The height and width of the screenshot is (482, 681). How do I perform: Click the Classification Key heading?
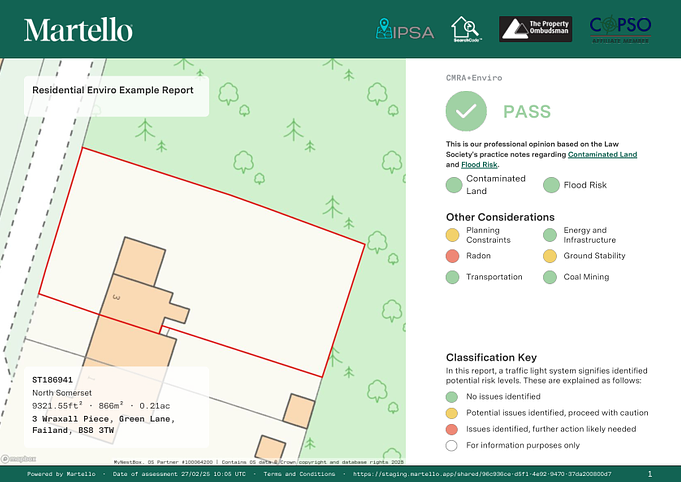point(491,357)
